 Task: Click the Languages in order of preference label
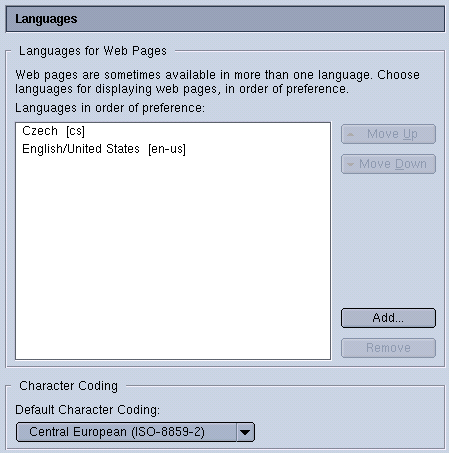point(110,108)
